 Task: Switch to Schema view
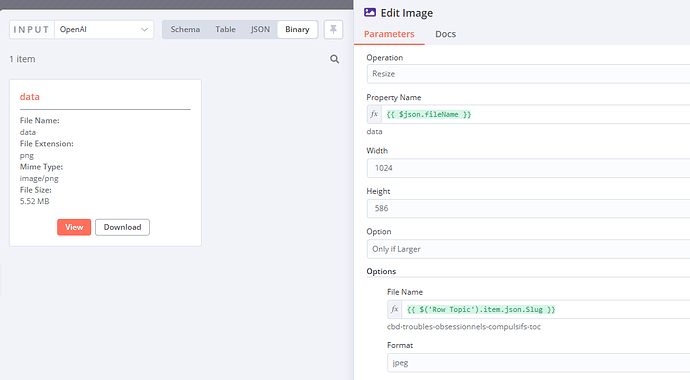(185, 29)
